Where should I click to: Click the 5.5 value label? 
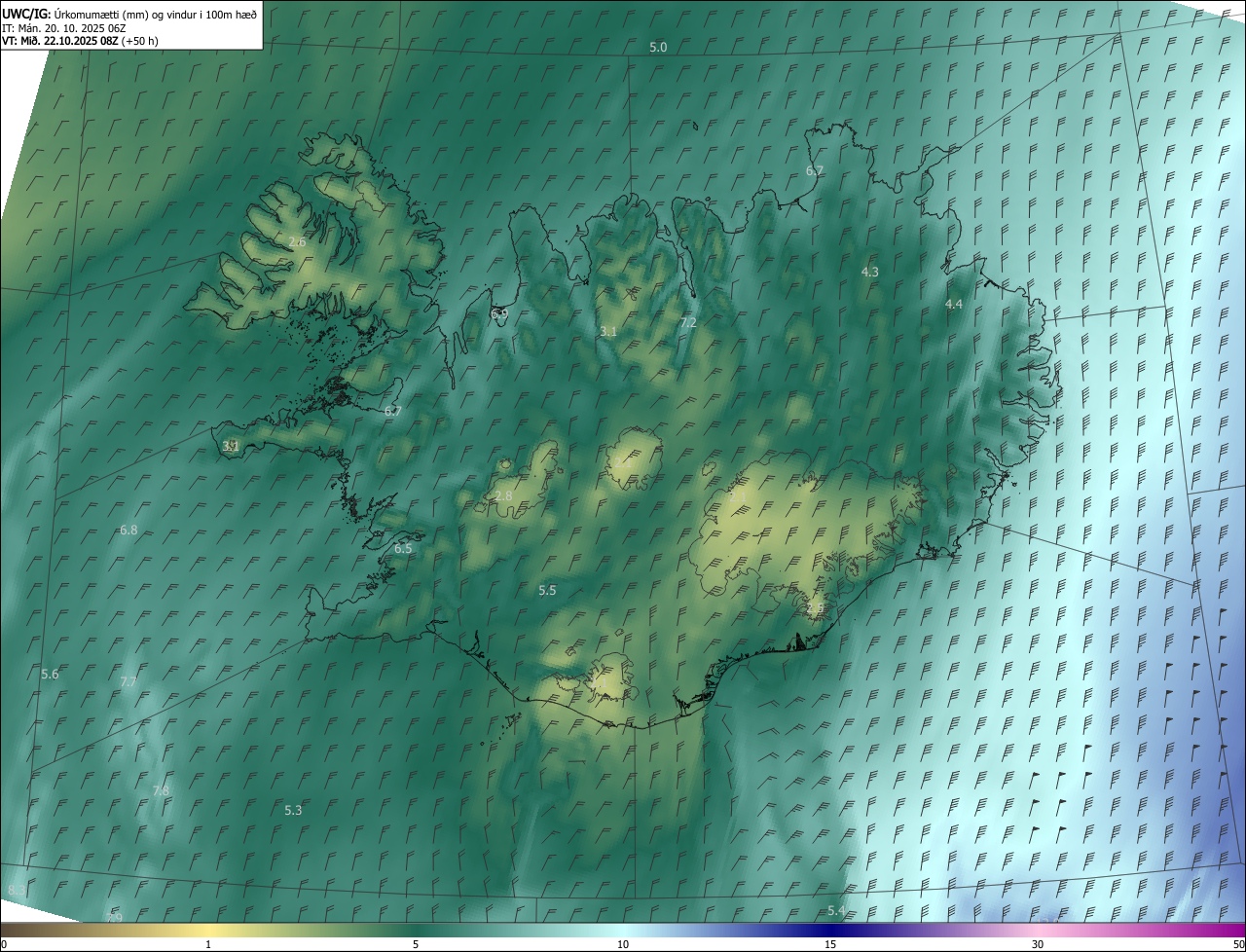(547, 591)
